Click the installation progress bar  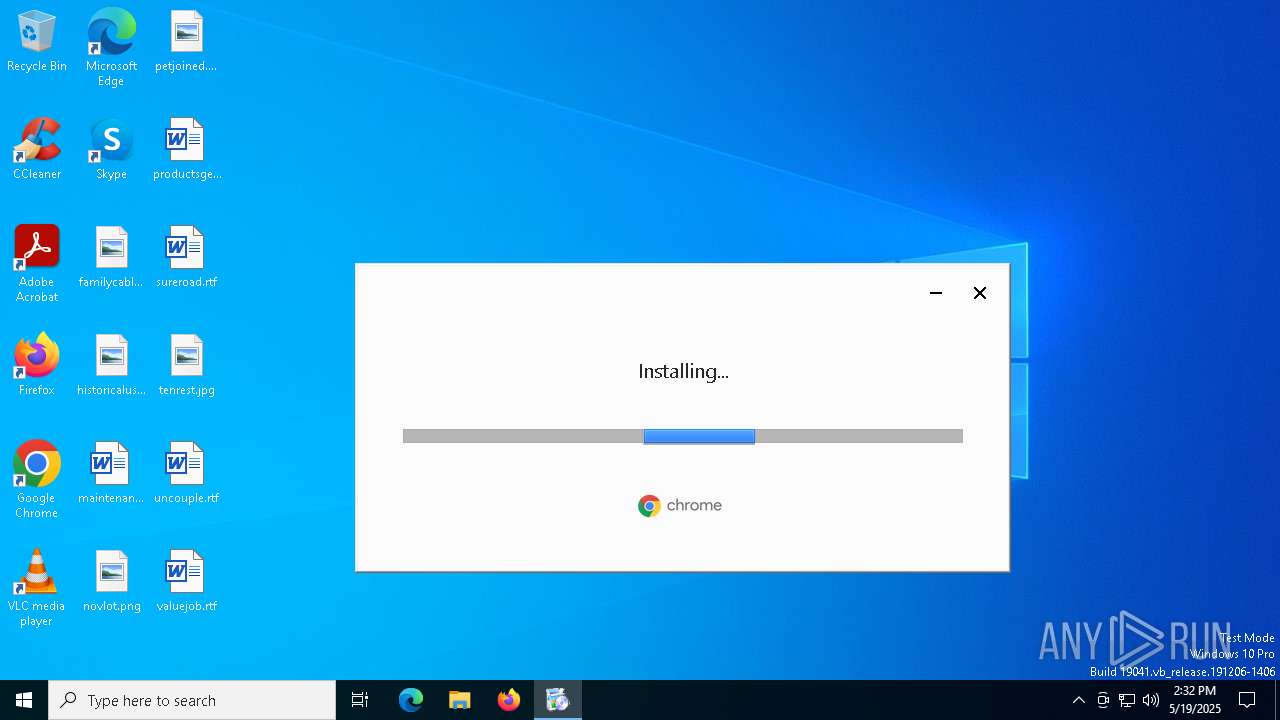point(683,436)
